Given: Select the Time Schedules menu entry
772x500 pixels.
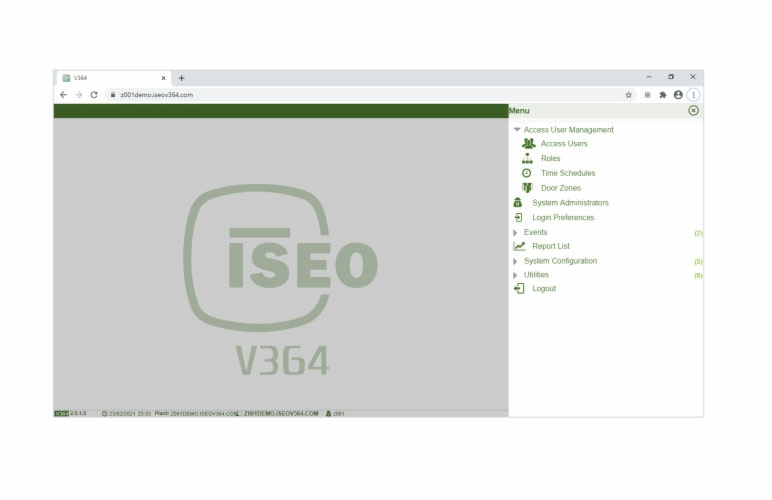Looking at the screenshot, I should tap(568, 173).
